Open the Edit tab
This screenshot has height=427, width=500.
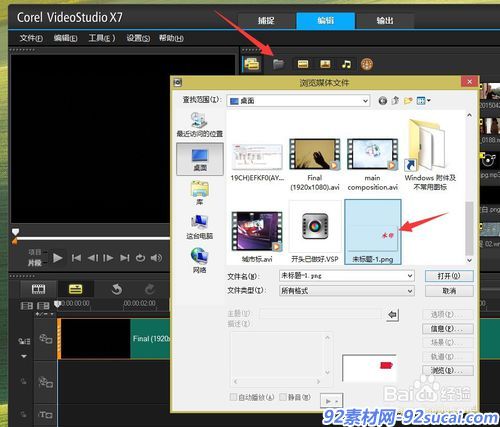pos(325,21)
